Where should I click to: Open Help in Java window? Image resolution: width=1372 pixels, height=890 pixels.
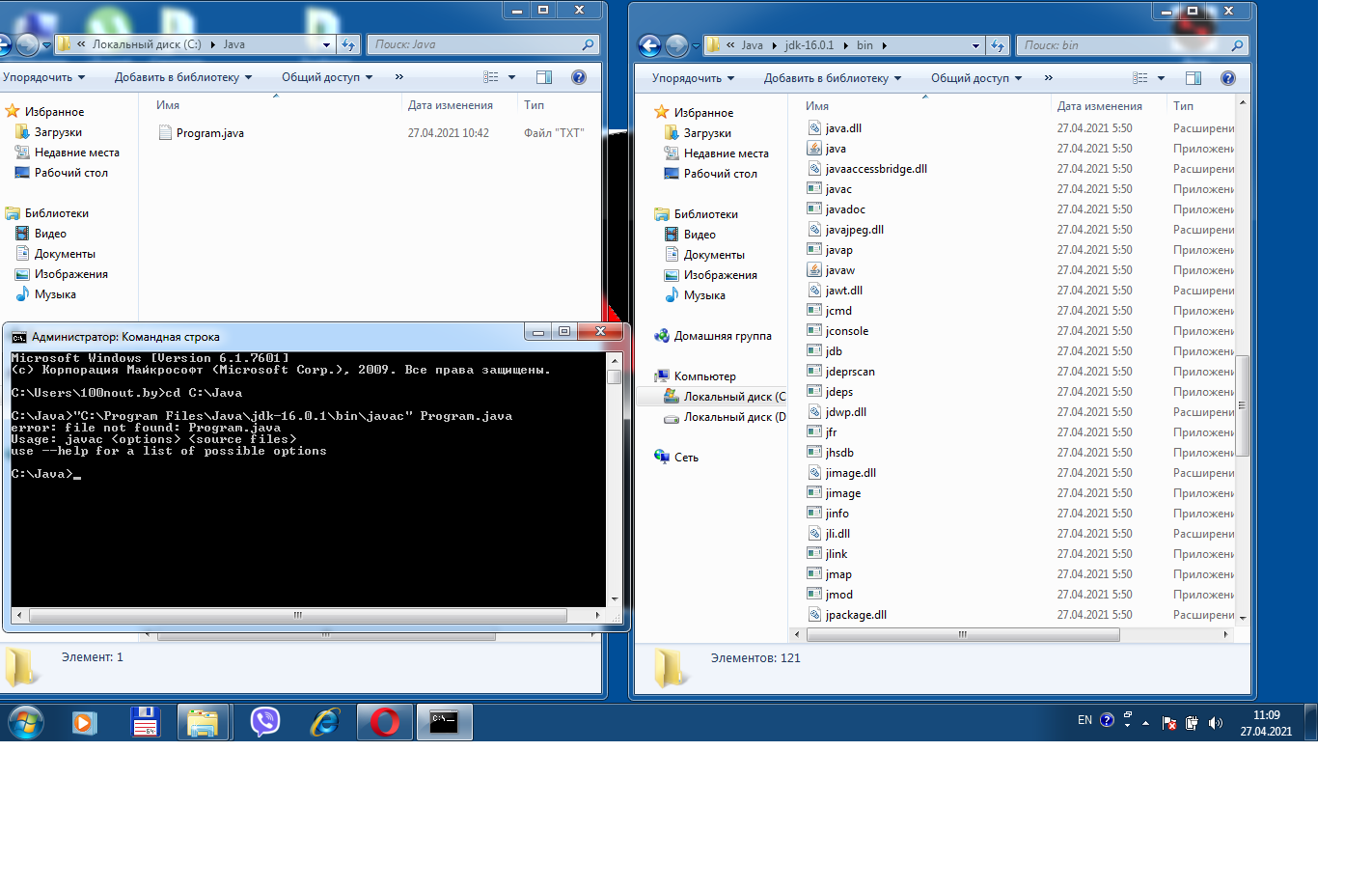(x=579, y=77)
